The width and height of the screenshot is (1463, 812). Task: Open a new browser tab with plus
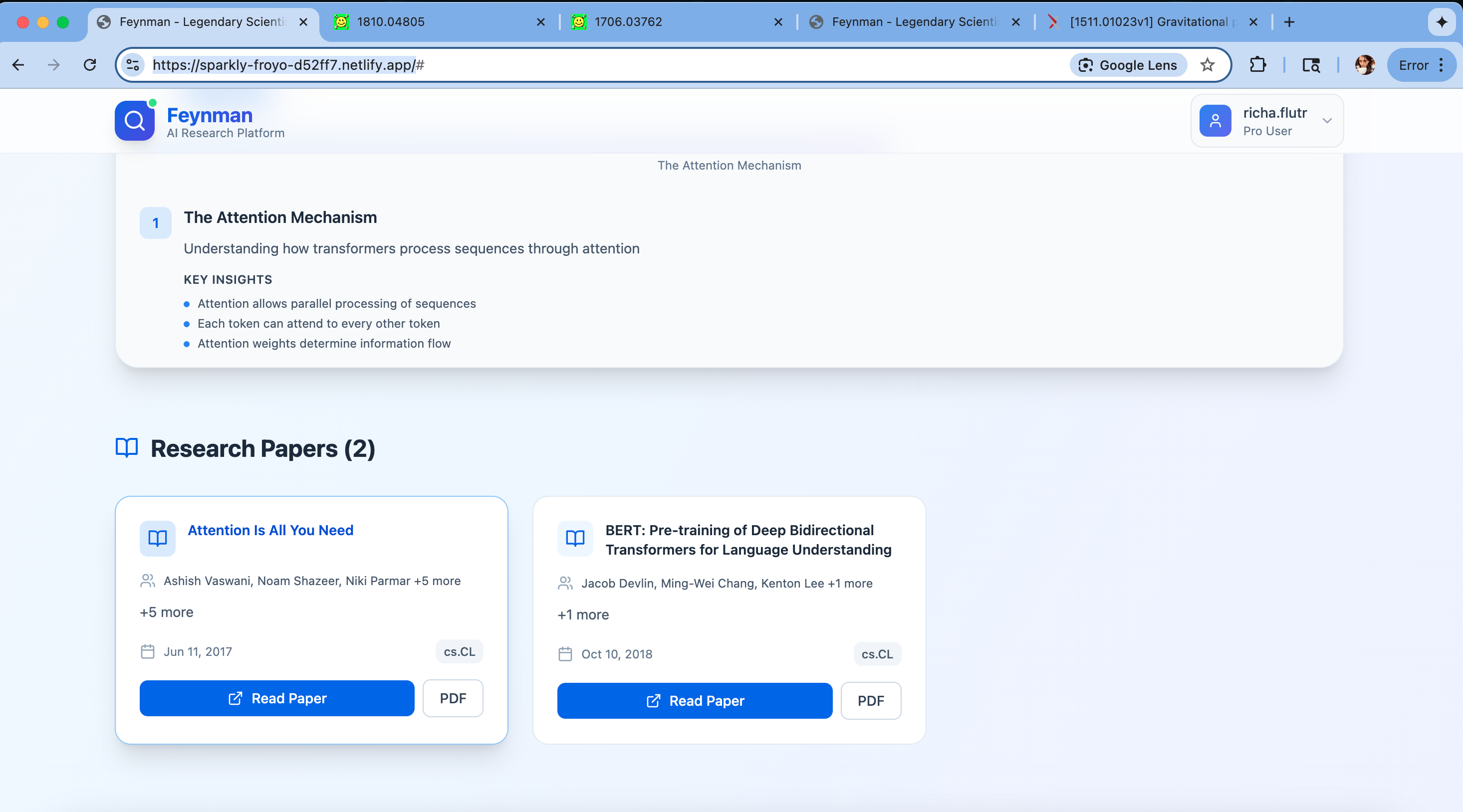pos(1289,22)
